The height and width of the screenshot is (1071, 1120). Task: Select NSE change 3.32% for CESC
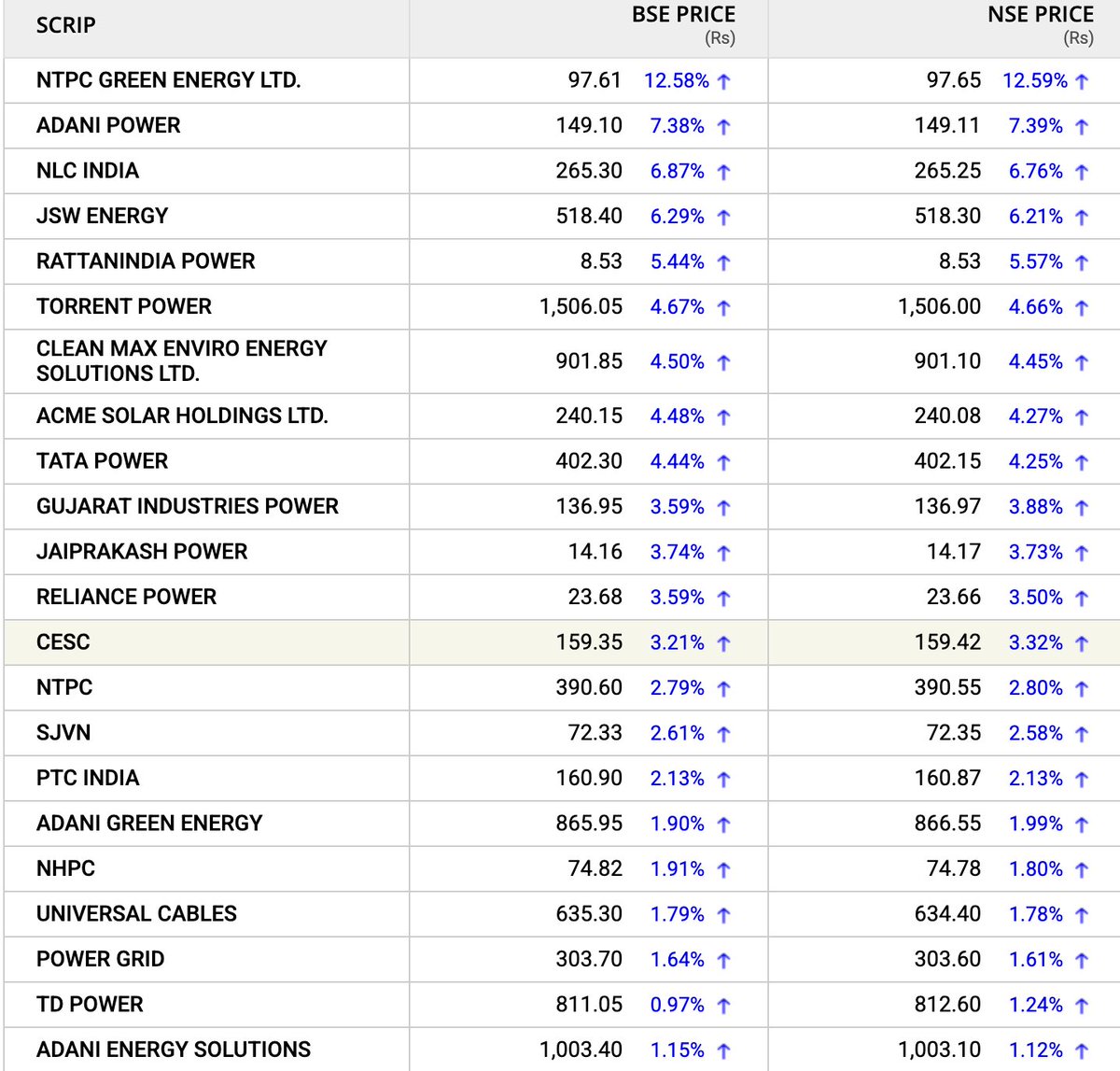click(x=1035, y=642)
